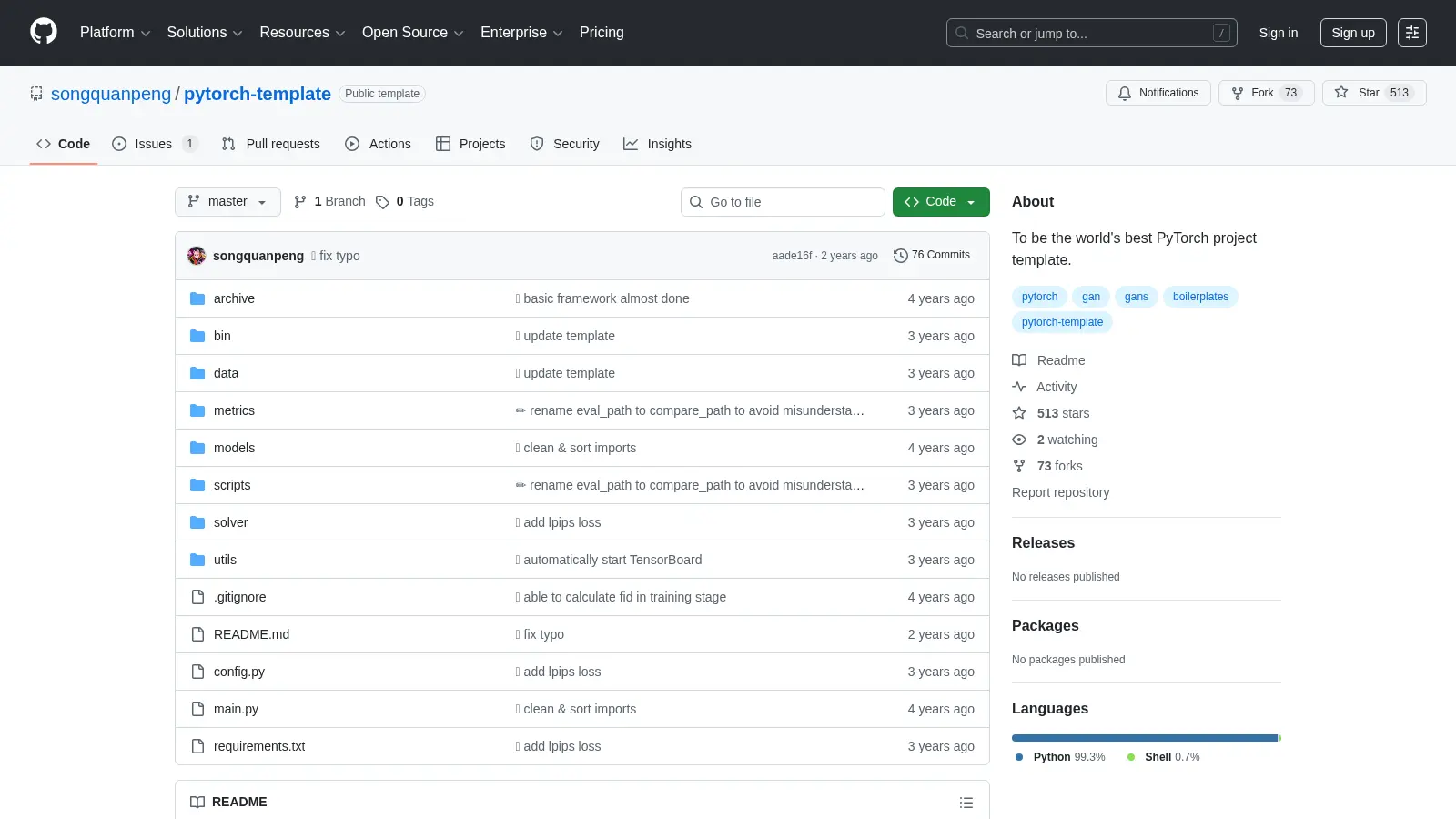Expand the Open Source menu

click(x=413, y=33)
